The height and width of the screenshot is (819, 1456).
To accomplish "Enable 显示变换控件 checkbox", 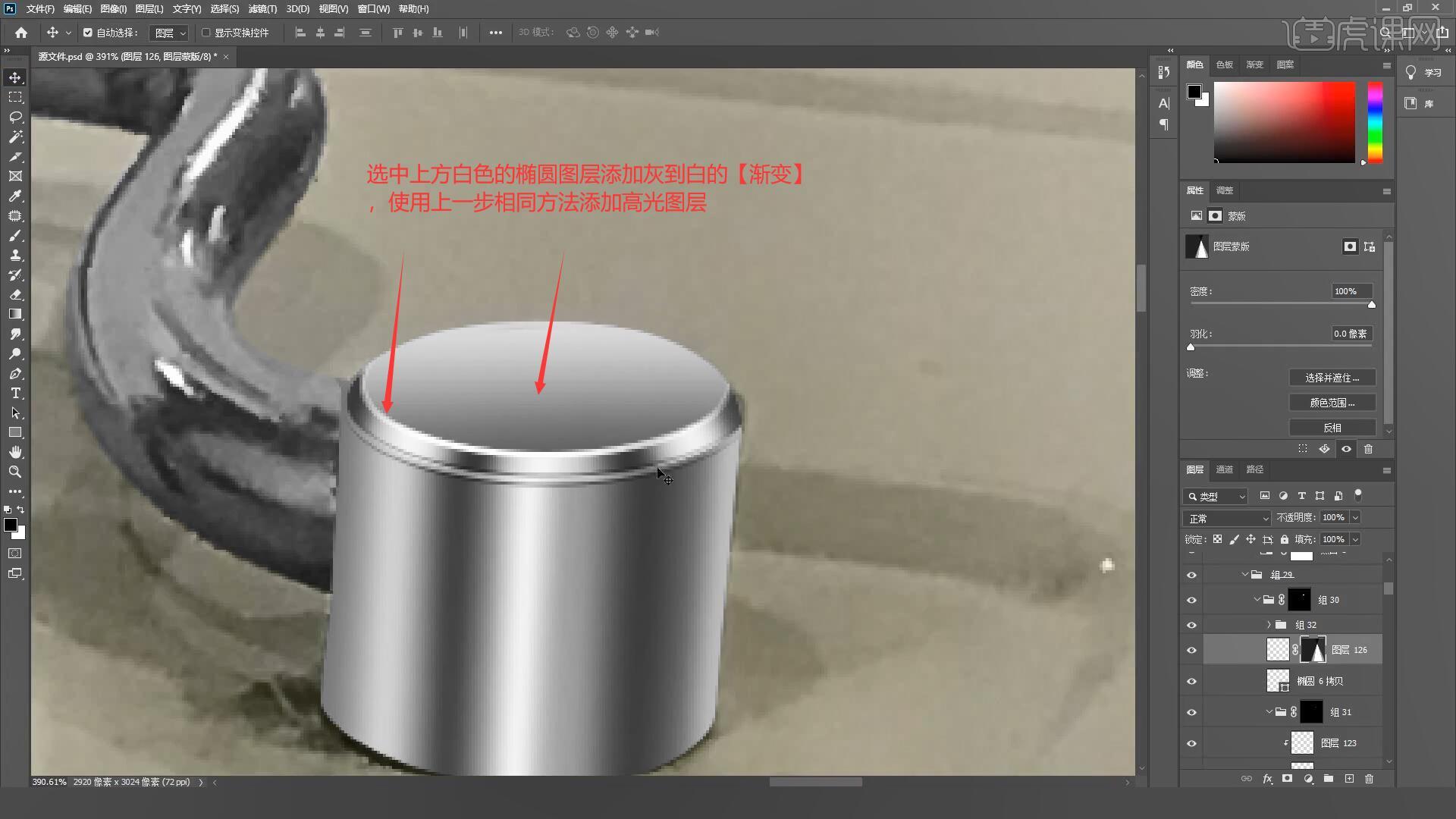I will click(206, 33).
